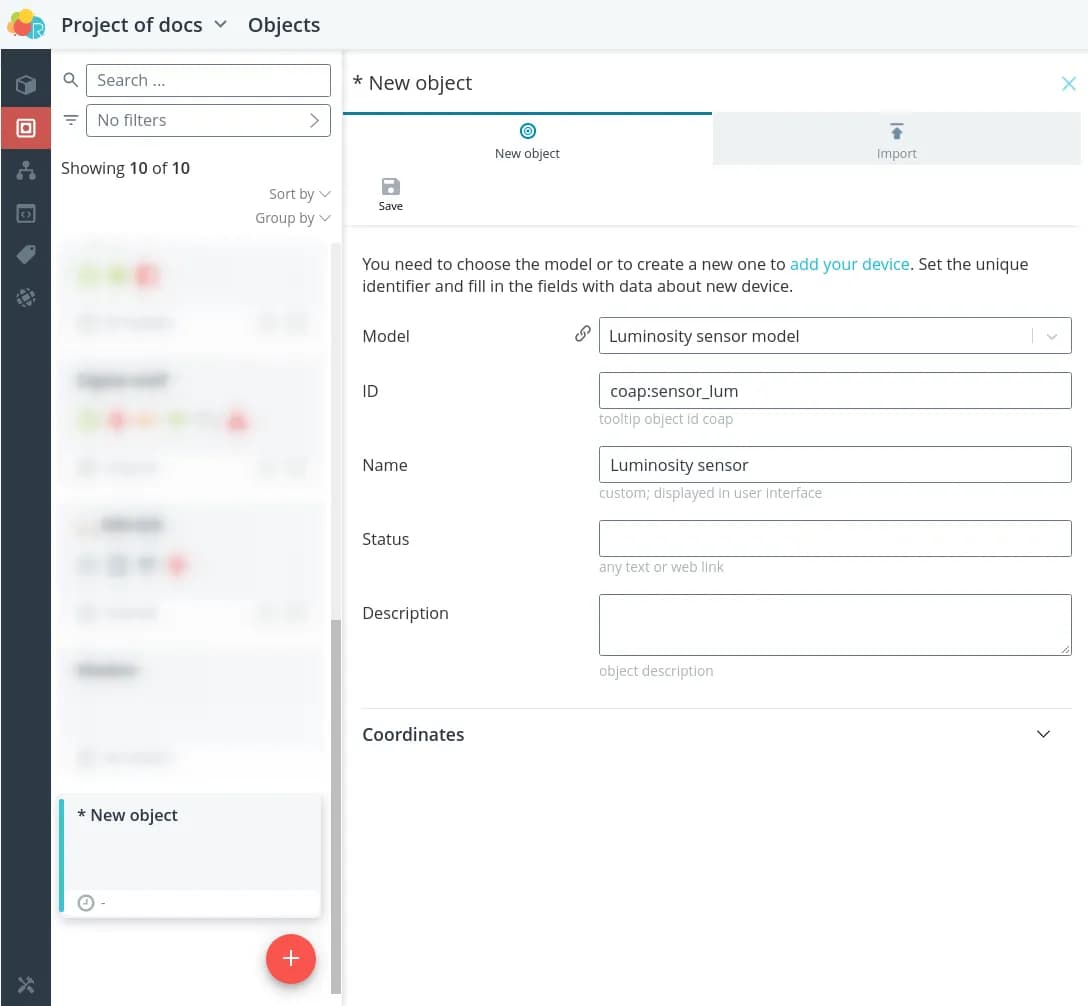1088x1006 pixels.
Task: Expand the Coordinates section
Action: tap(1043, 734)
